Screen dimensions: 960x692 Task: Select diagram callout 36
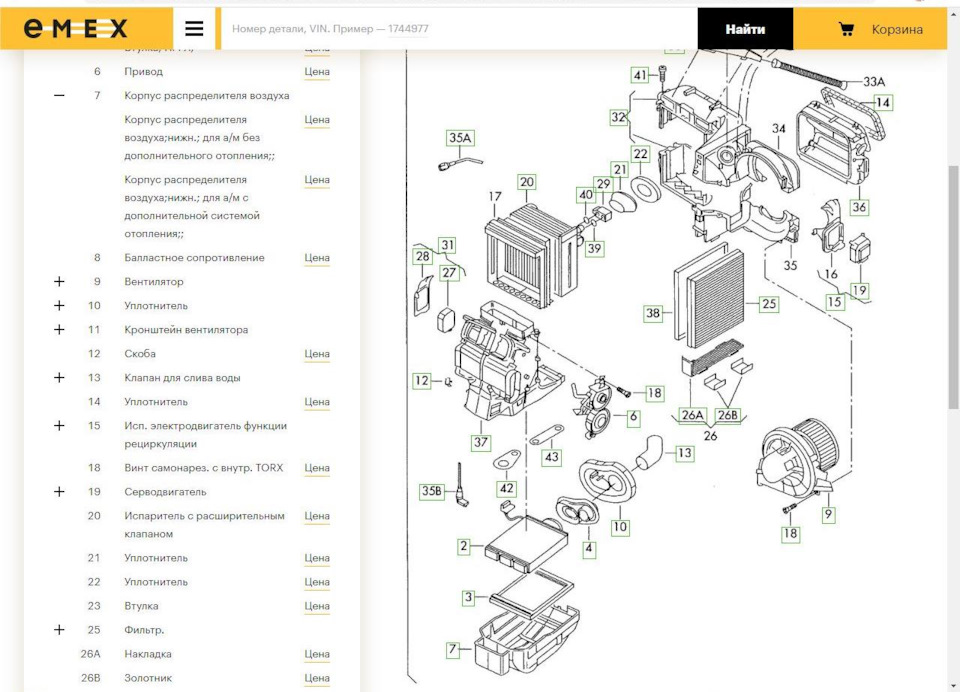[859, 207]
